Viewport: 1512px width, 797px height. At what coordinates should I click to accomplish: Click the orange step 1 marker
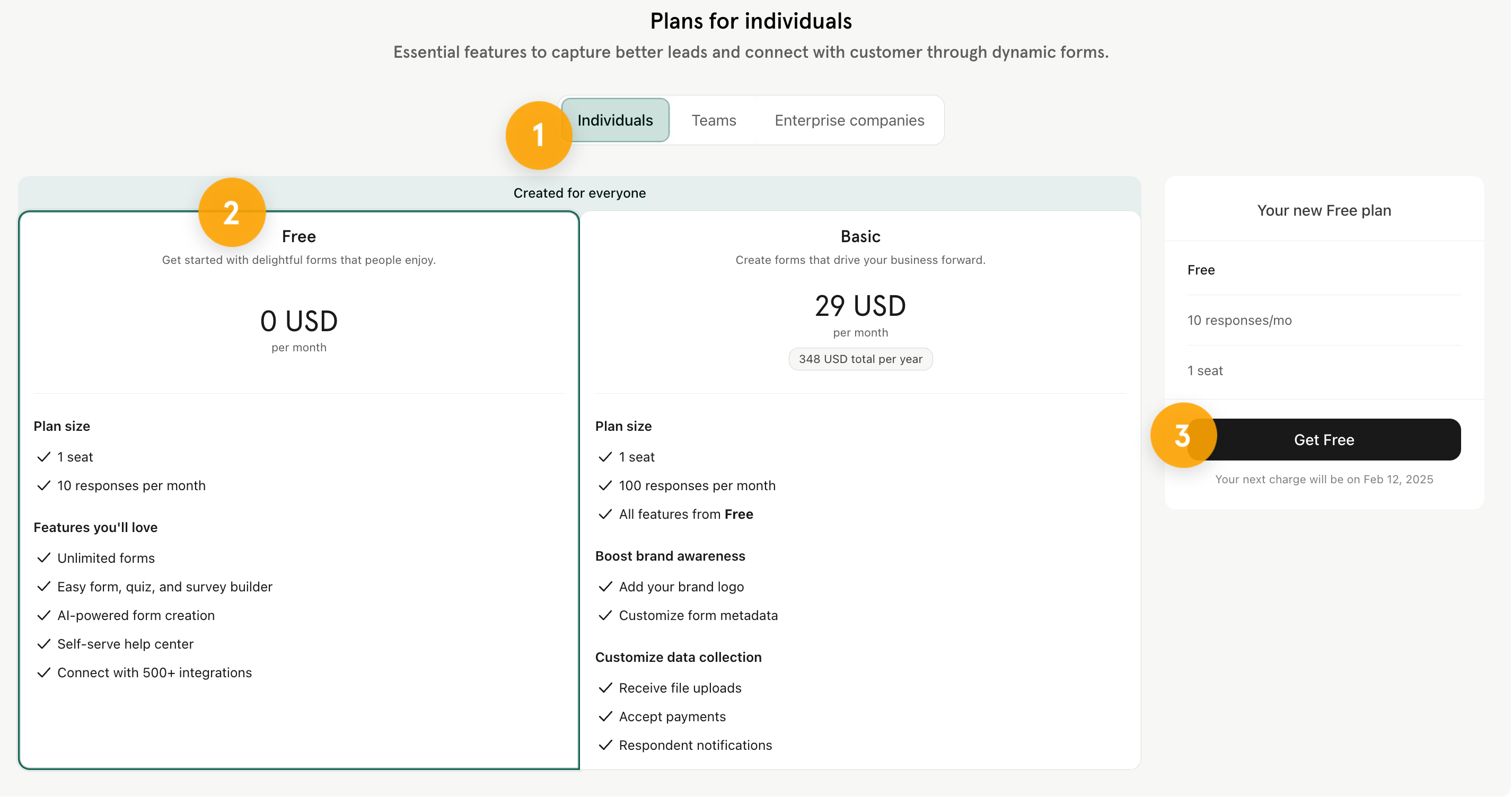[x=538, y=136]
